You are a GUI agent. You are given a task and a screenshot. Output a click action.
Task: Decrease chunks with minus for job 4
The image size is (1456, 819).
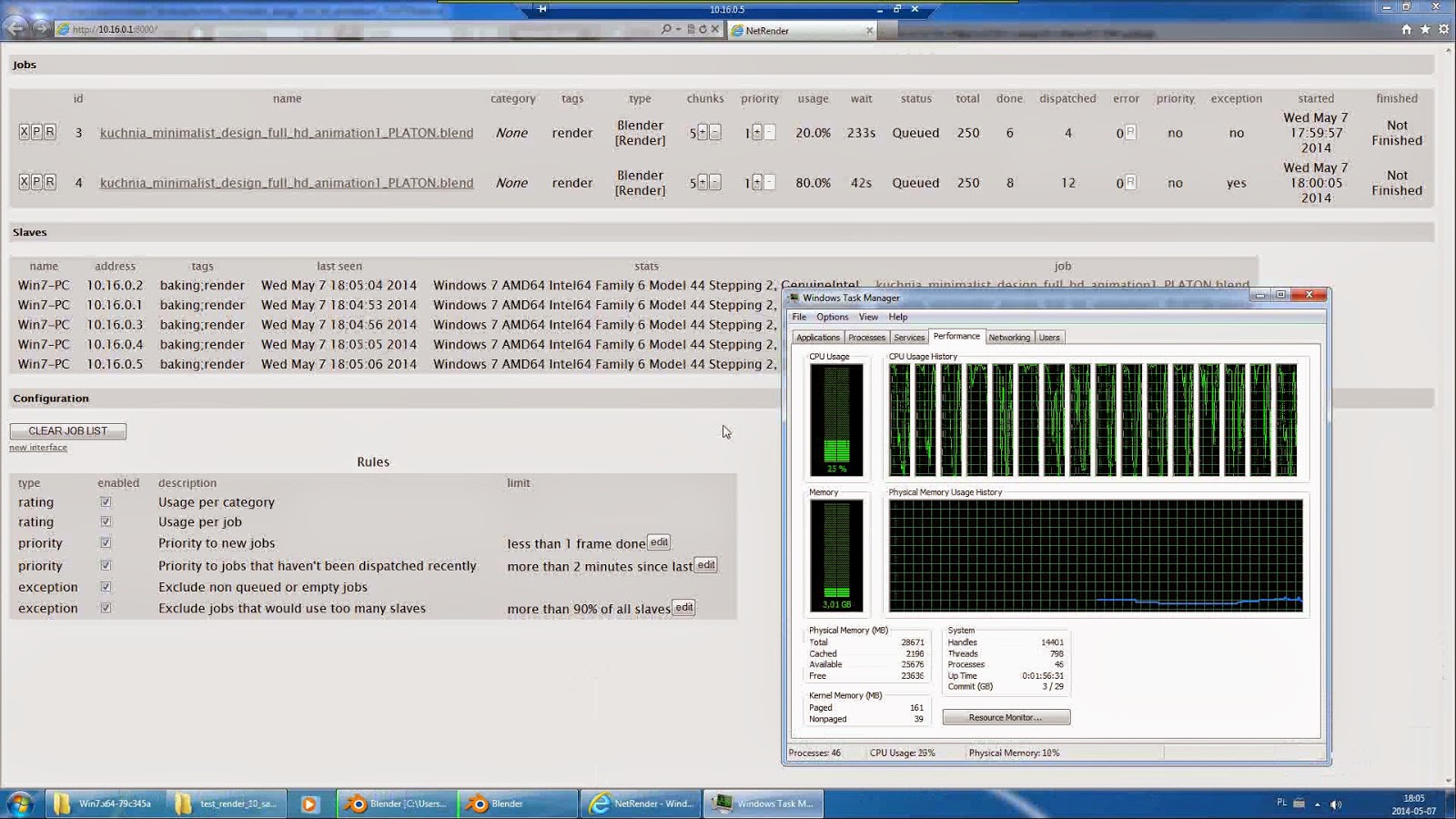pos(715,182)
